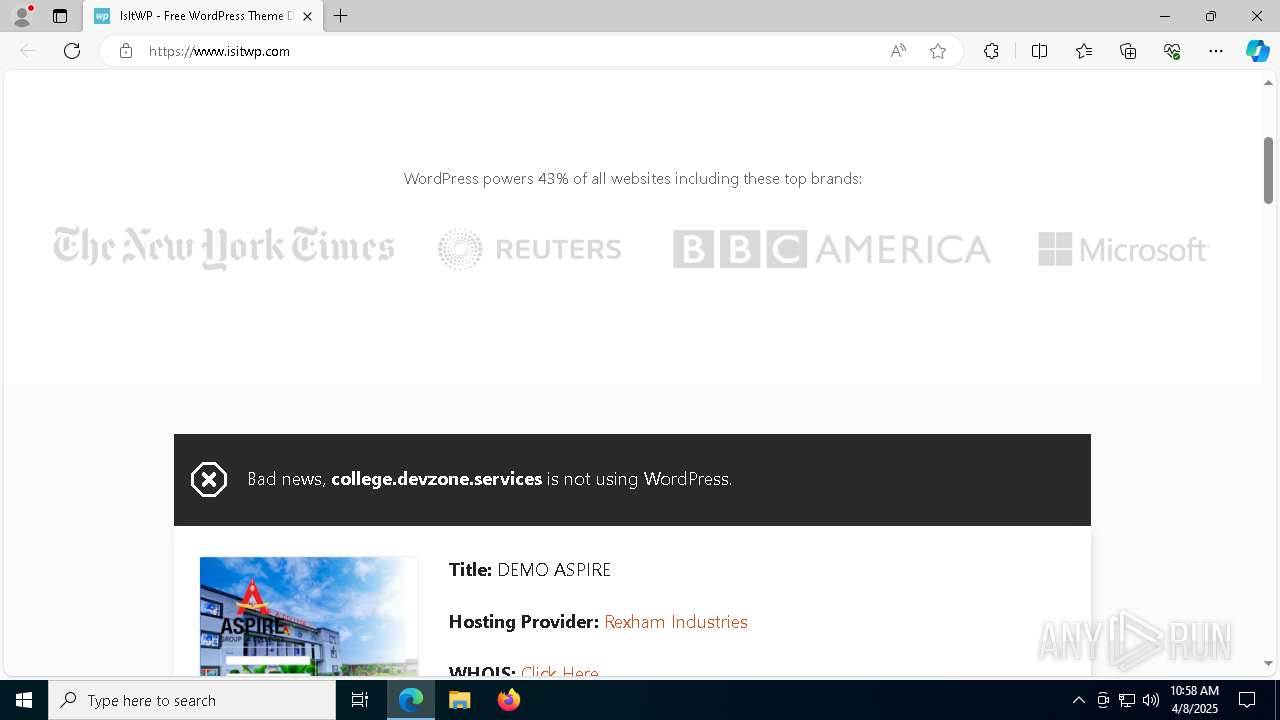Open a new tab with the plus button
Screen dimensions: 1280x720
[x=341, y=16]
